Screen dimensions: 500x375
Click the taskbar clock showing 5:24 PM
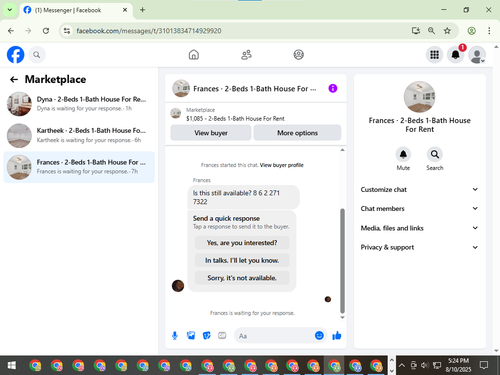click(x=458, y=365)
